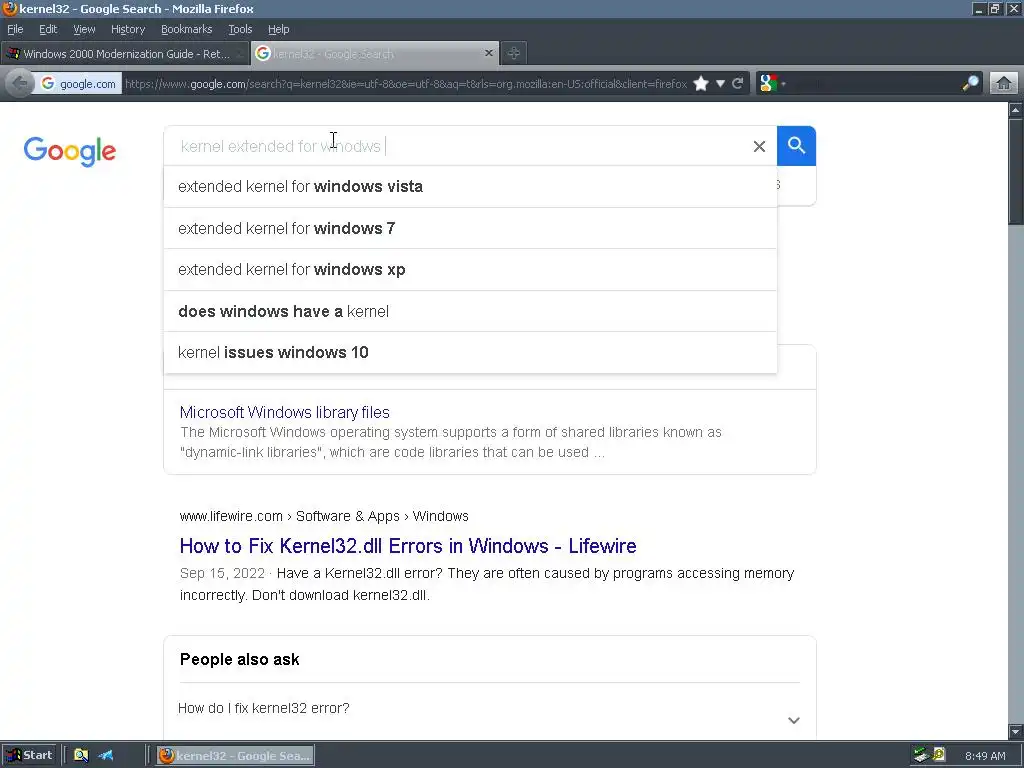Open the Bookmarks menu
This screenshot has width=1024, height=768.
[x=186, y=29]
